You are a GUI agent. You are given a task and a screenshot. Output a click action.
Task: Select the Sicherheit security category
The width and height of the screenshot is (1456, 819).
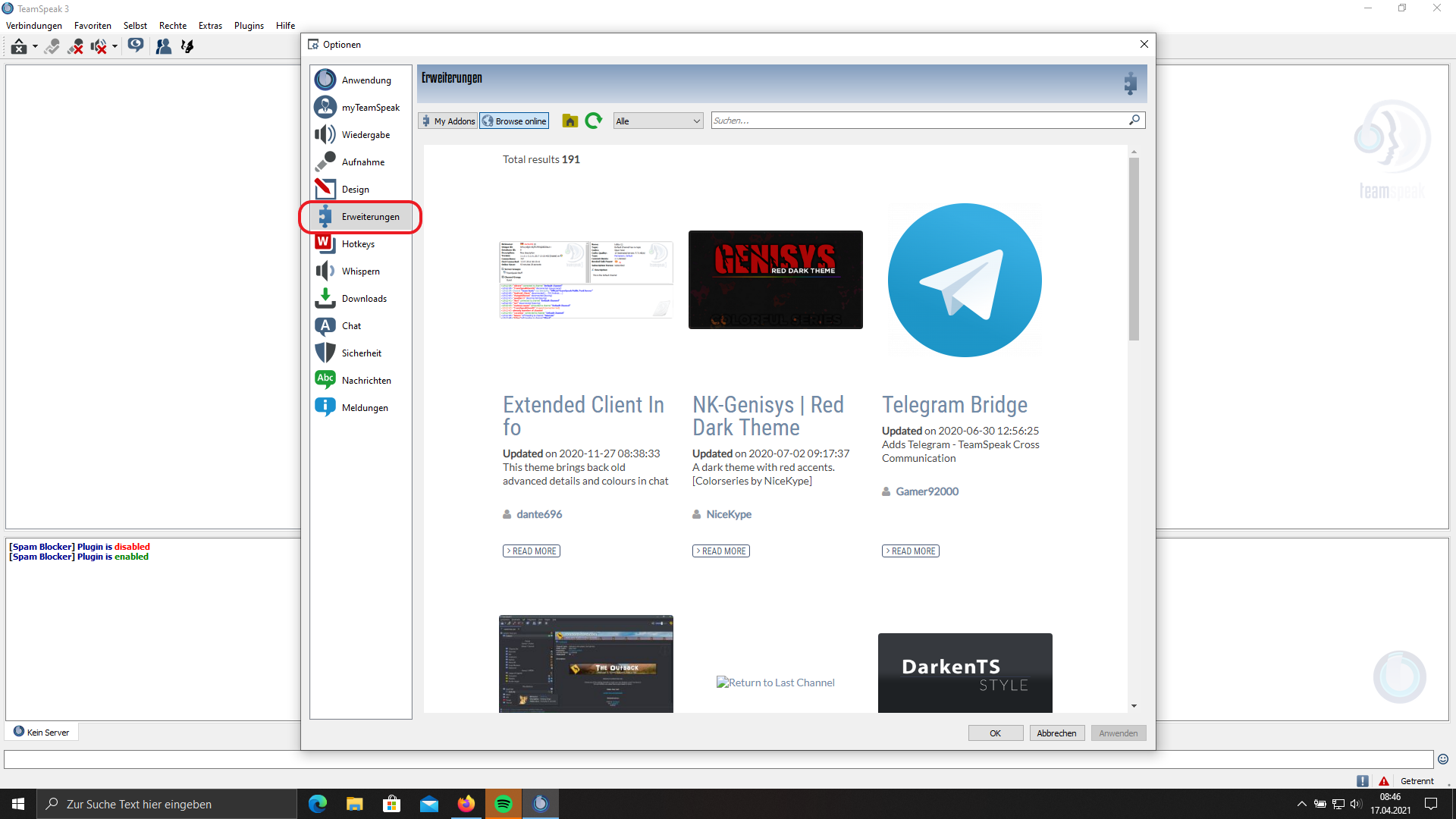click(361, 353)
